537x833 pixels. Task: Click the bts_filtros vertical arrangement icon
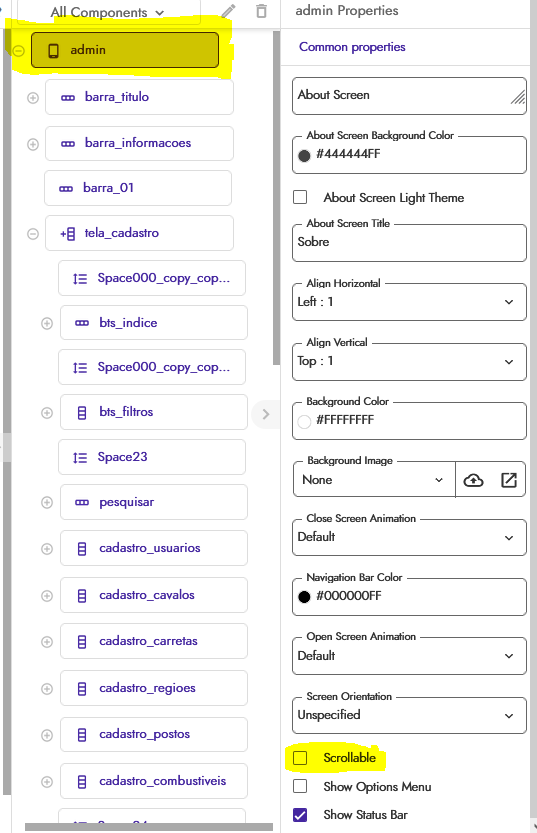click(82, 413)
